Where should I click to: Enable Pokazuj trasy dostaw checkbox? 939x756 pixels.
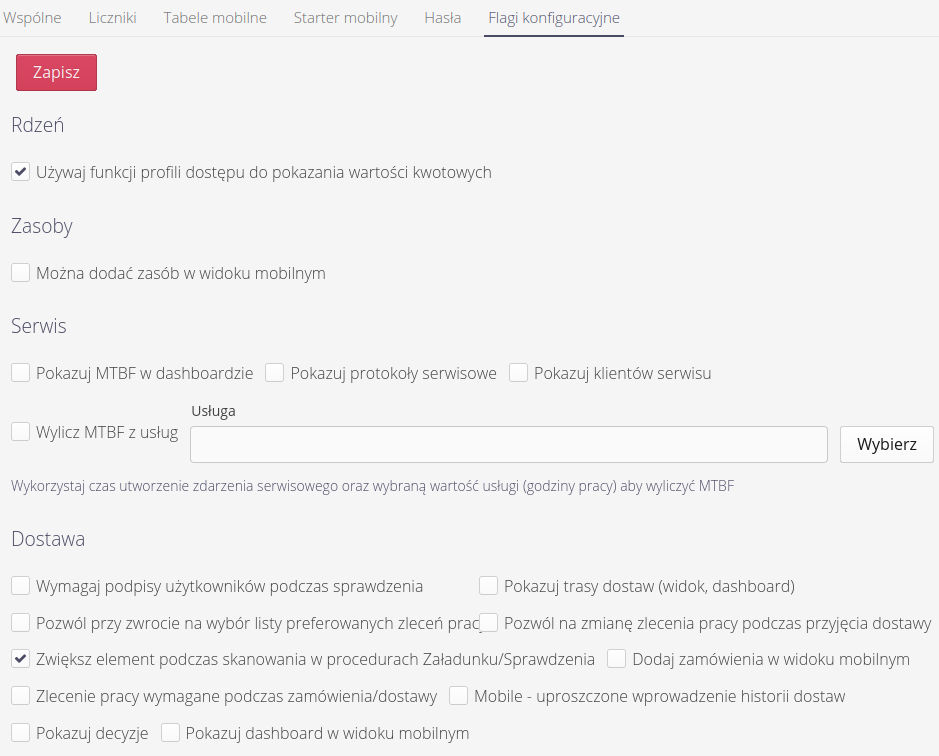coord(488,586)
